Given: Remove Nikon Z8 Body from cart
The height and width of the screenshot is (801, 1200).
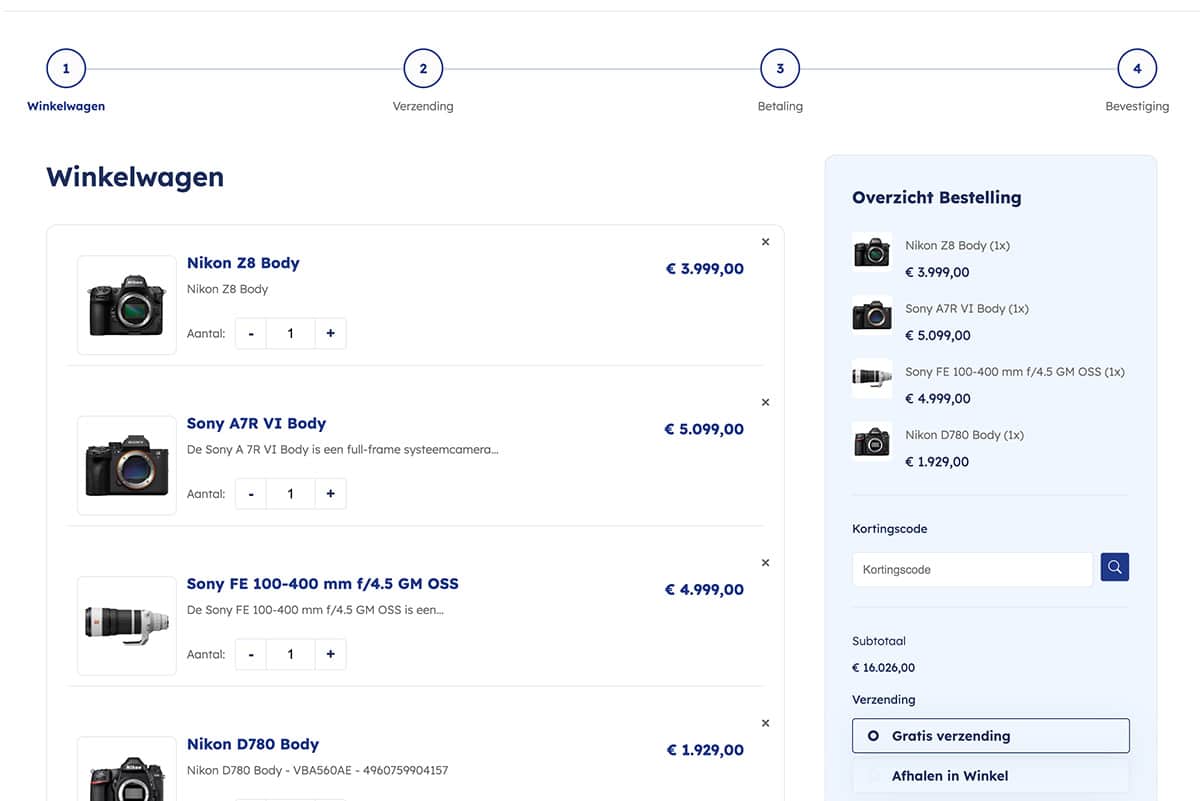Looking at the screenshot, I should [x=765, y=242].
